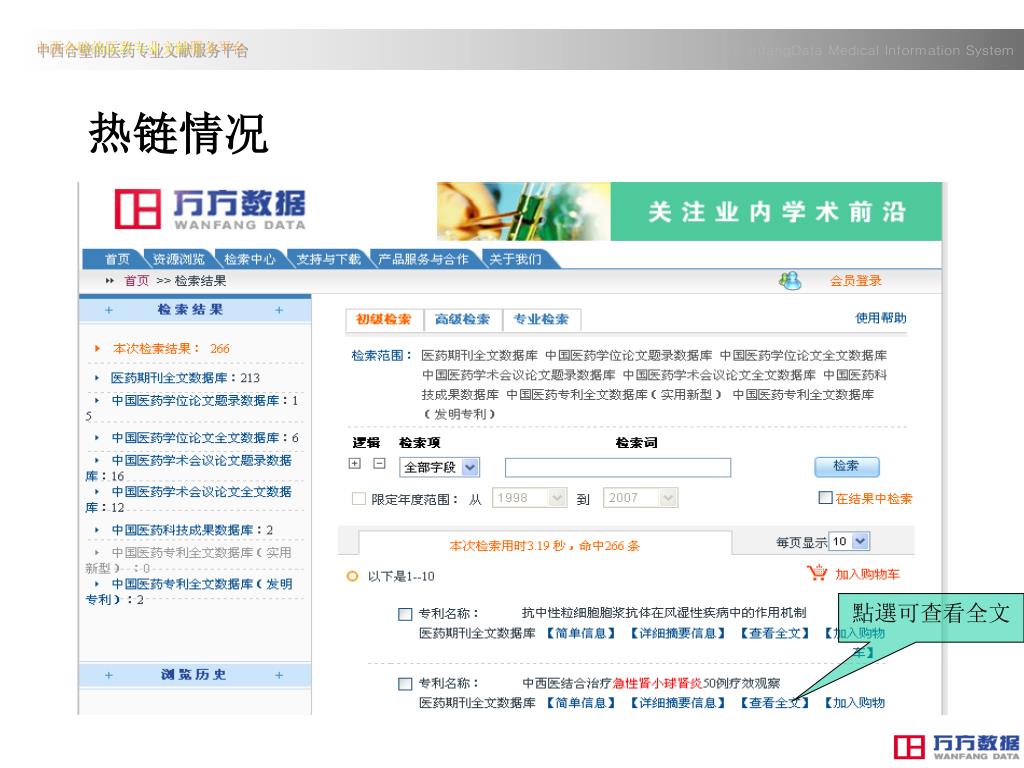Open the 支持与下载 navigation tab
This screenshot has height=768, width=1024.
[328, 259]
